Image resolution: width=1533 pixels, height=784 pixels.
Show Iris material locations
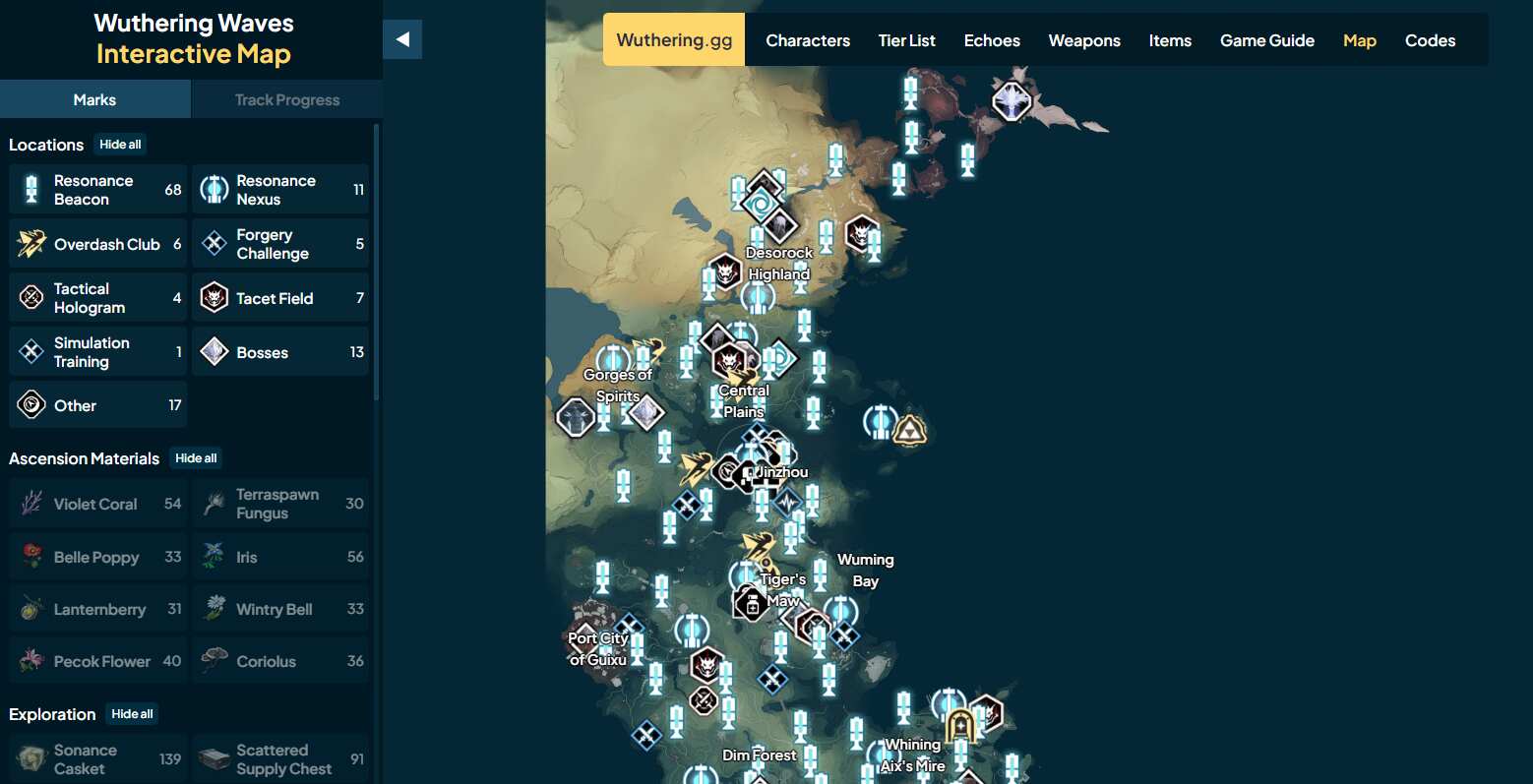click(x=280, y=557)
